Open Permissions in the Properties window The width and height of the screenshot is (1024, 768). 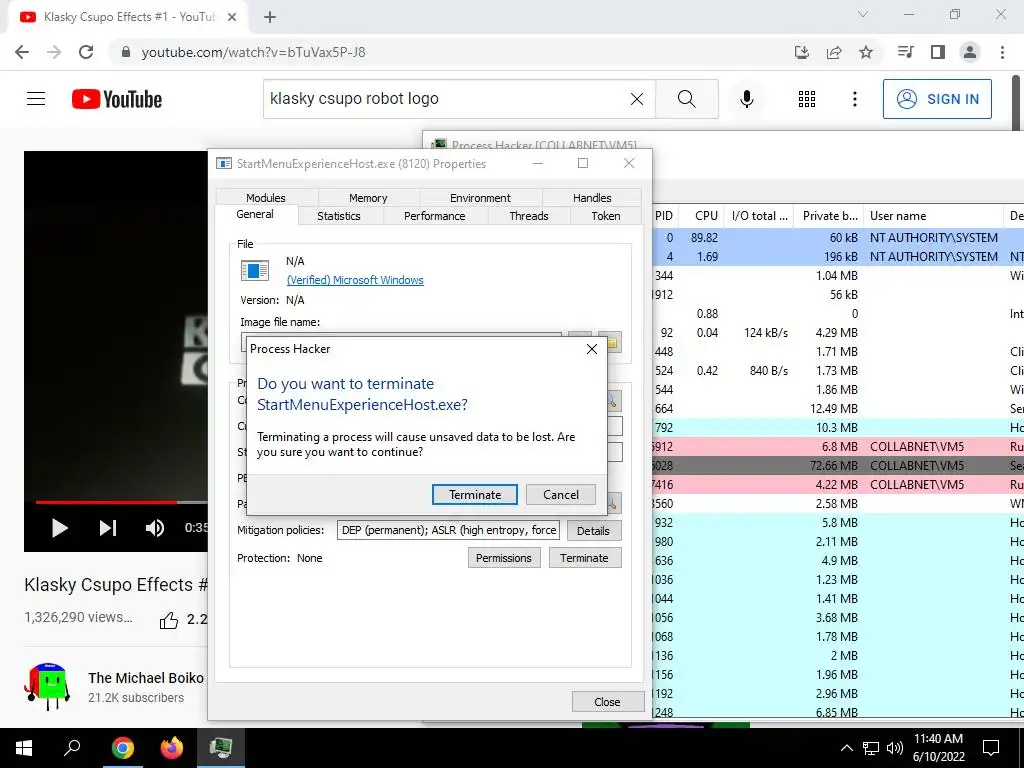504,558
